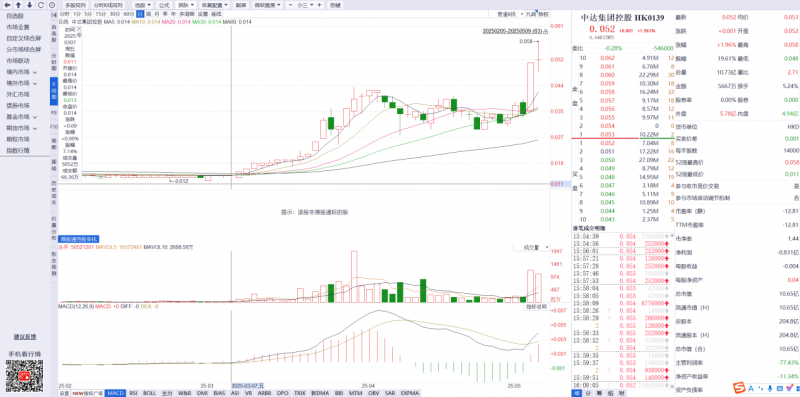Toggle the 九转 indicator button
The height and width of the screenshot is (397, 800).
(x=532, y=14)
